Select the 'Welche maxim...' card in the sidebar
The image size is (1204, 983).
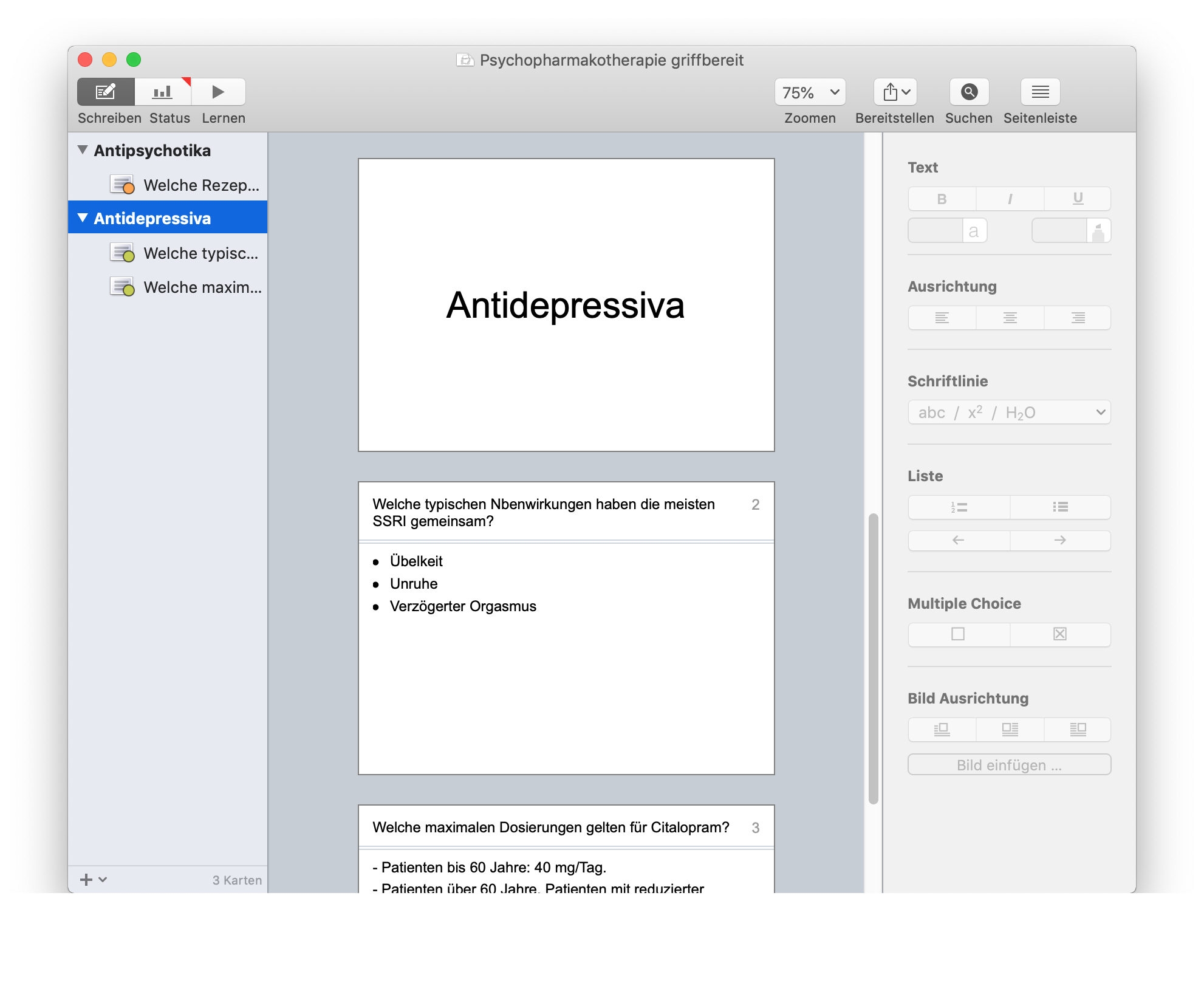pyautogui.click(x=202, y=287)
